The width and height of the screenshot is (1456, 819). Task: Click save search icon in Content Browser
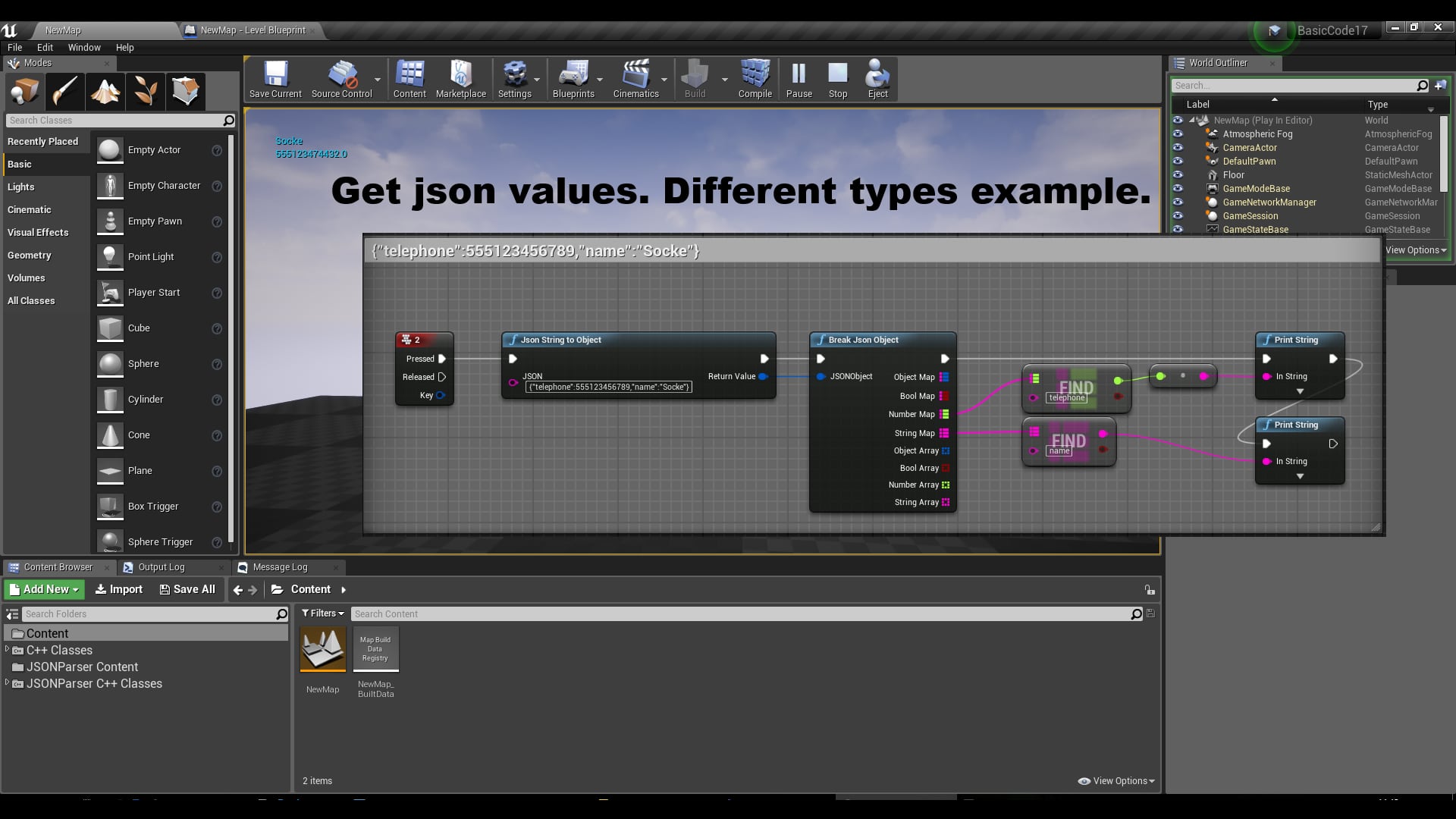(x=1150, y=613)
